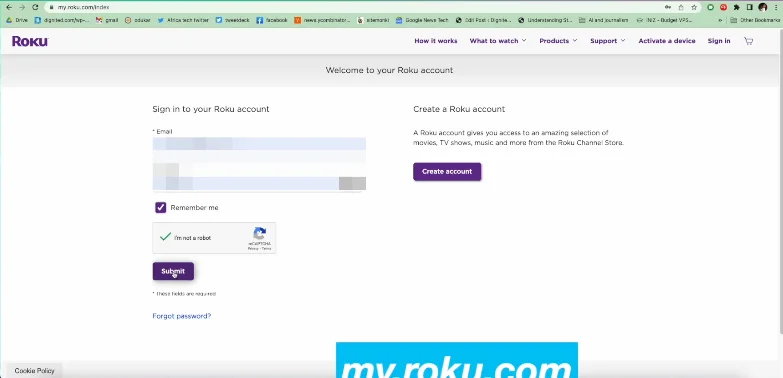Click Sign in in the top navigation

[x=719, y=41]
